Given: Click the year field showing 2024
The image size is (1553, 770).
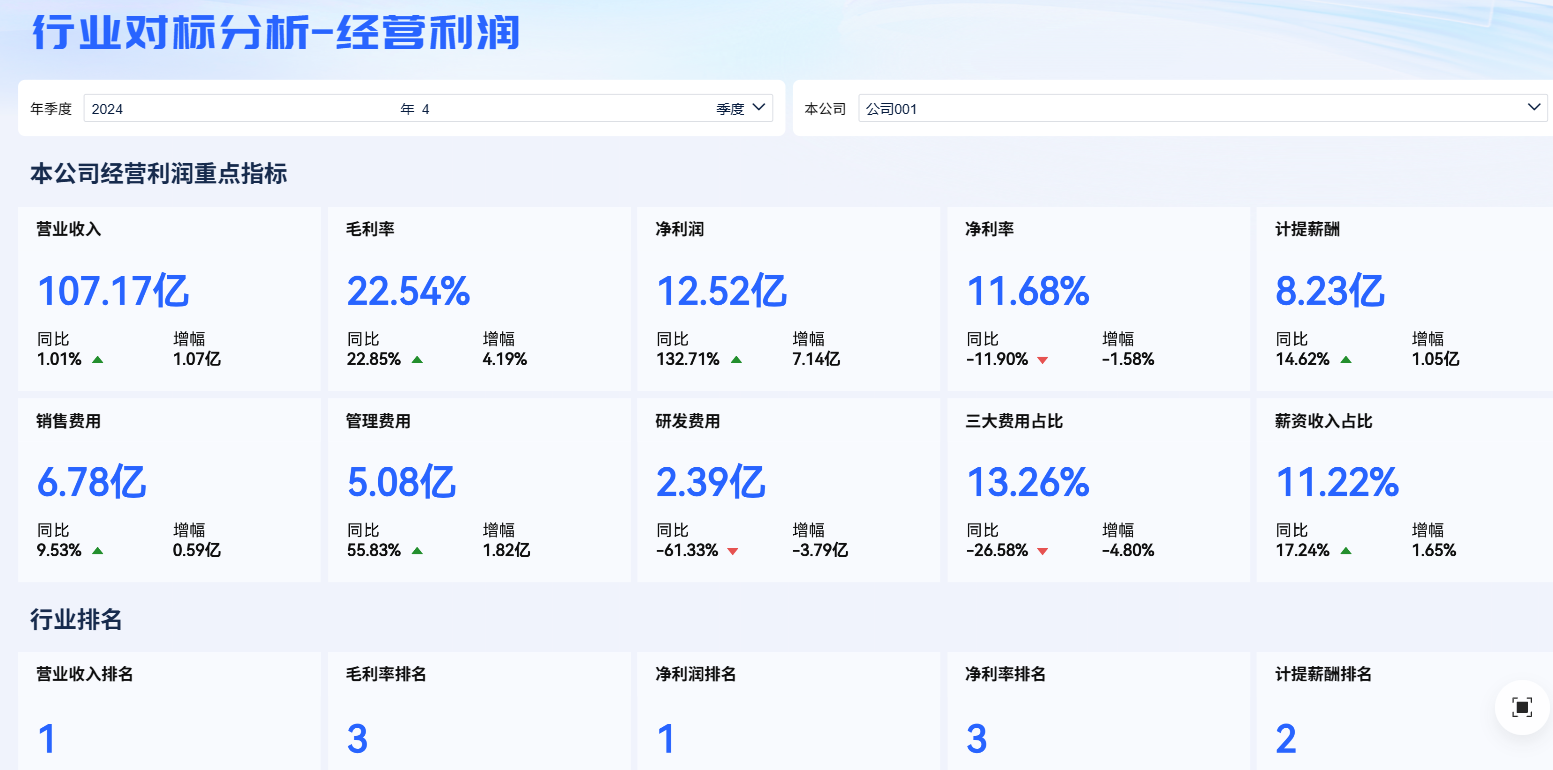Looking at the screenshot, I should click(240, 109).
